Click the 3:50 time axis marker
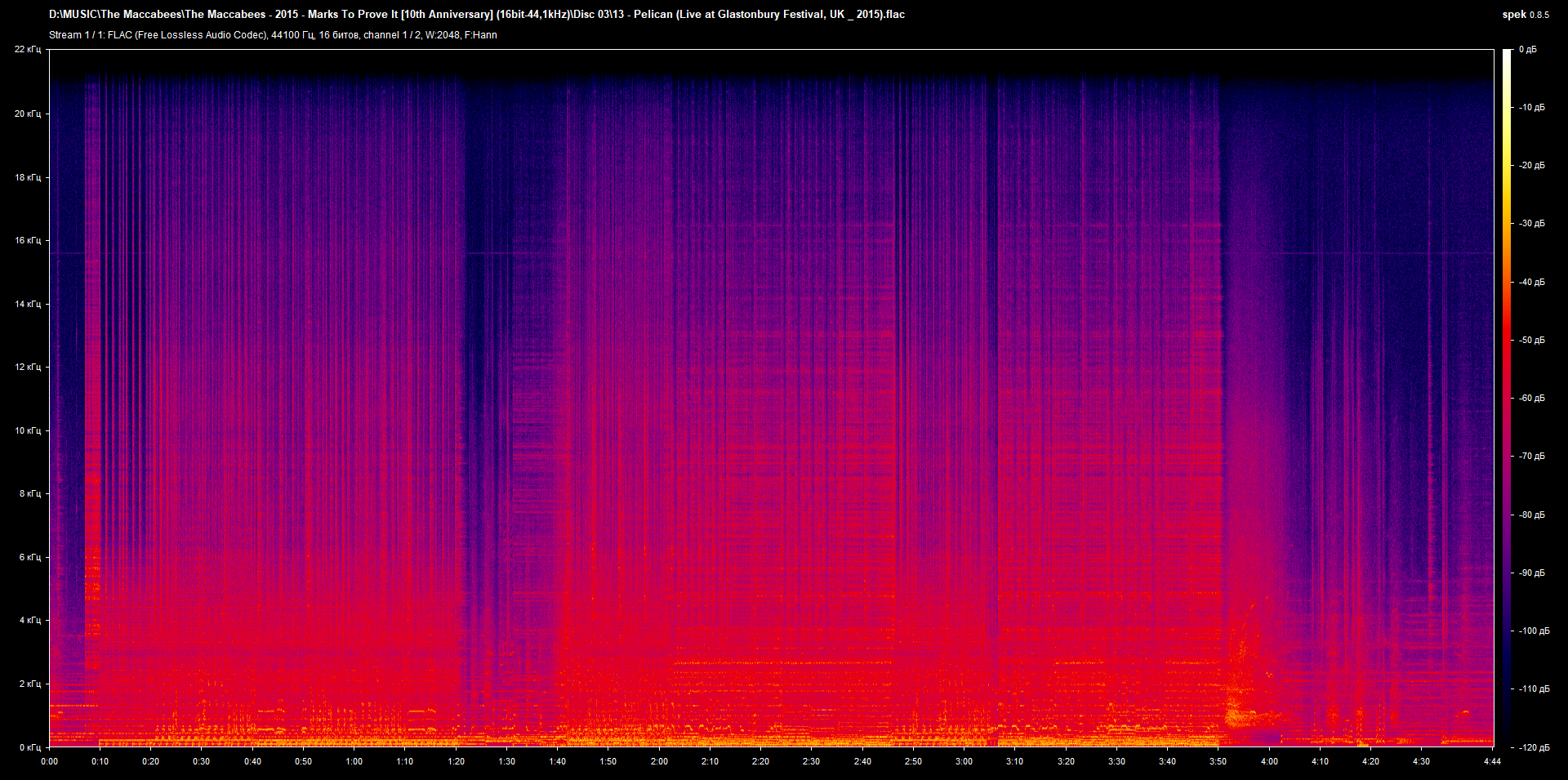The width and height of the screenshot is (1568, 780). click(x=1218, y=761)
